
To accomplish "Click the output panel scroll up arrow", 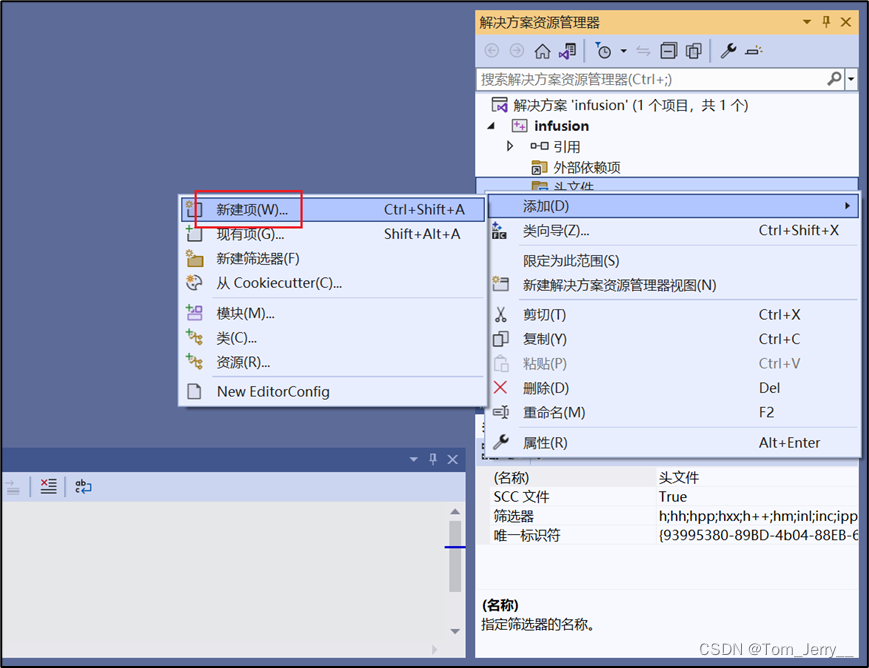I will (x=455, y=511).
